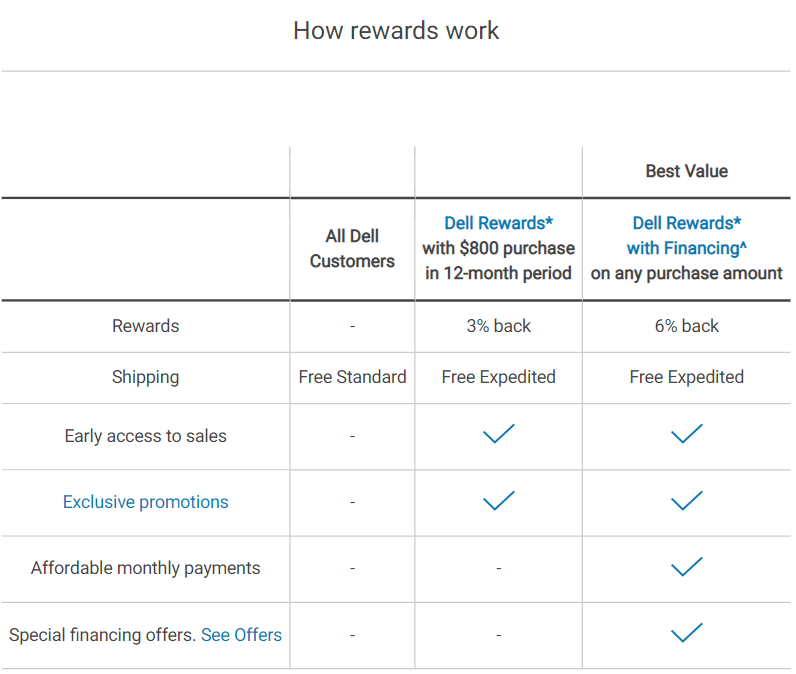Open Dell Rewards link in $800 purchase column

498,223
